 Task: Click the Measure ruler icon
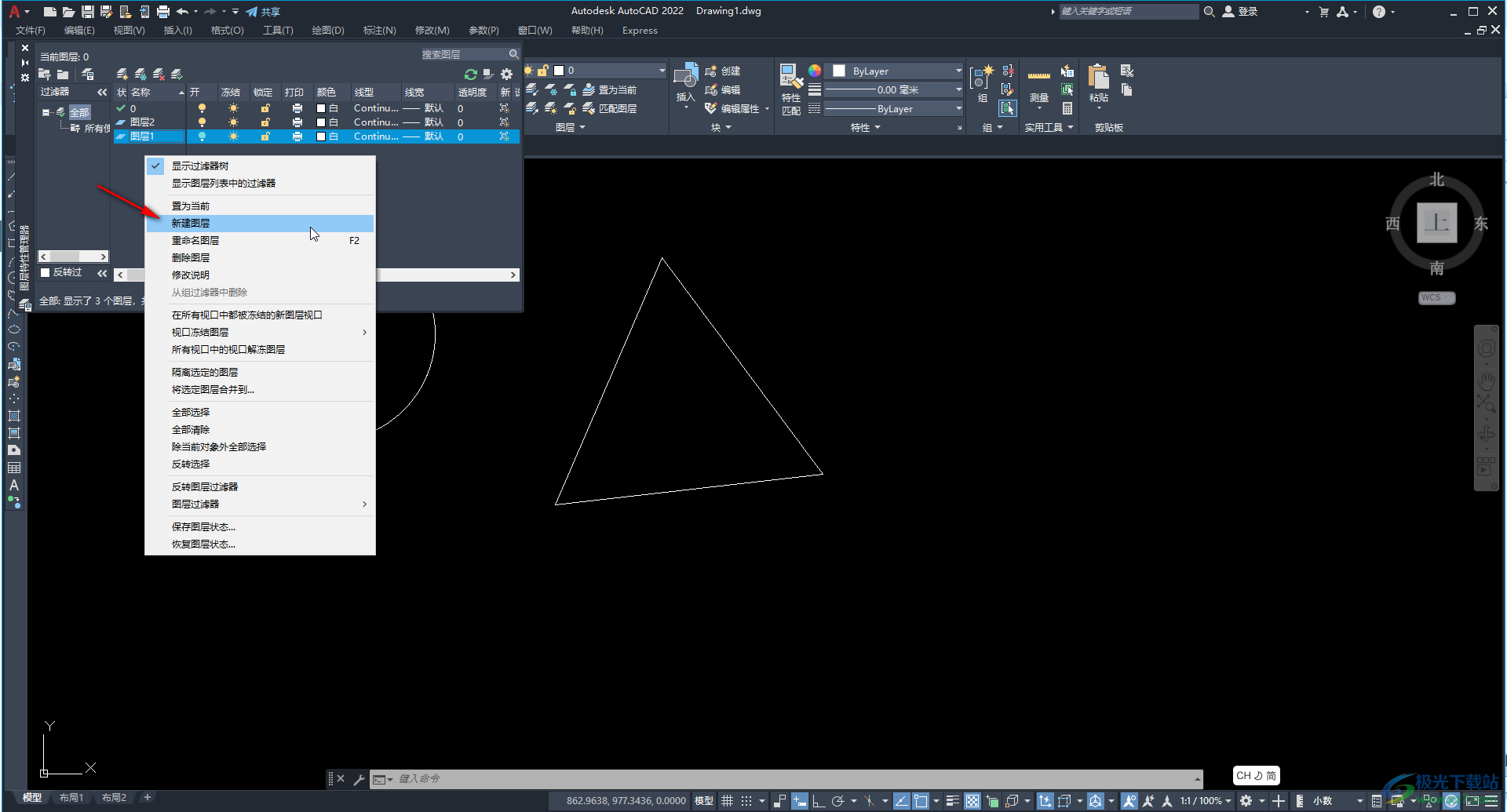[x=1039, y=76]
